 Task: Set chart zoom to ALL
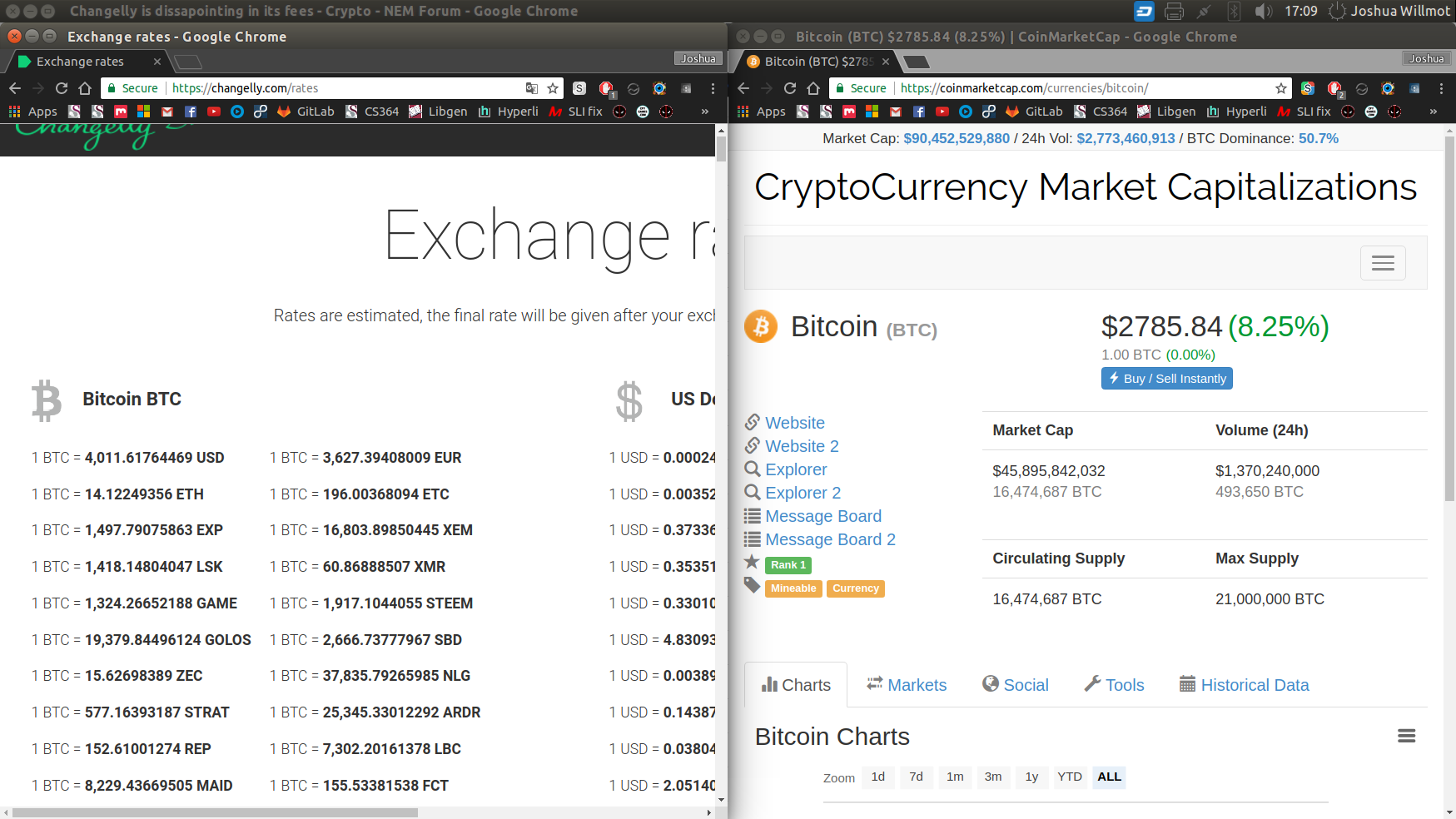pos(1109,777)
